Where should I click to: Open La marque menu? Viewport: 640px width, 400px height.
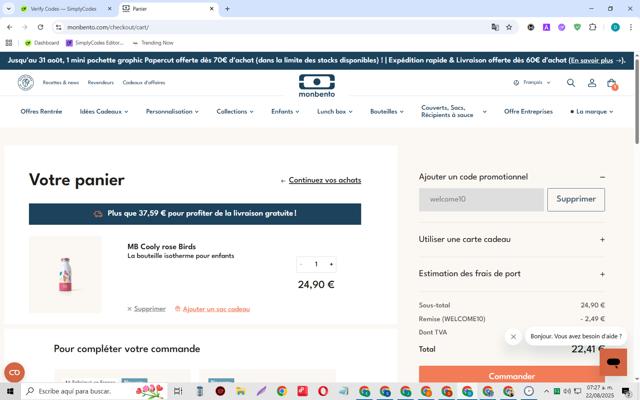(x=591, y=111)
